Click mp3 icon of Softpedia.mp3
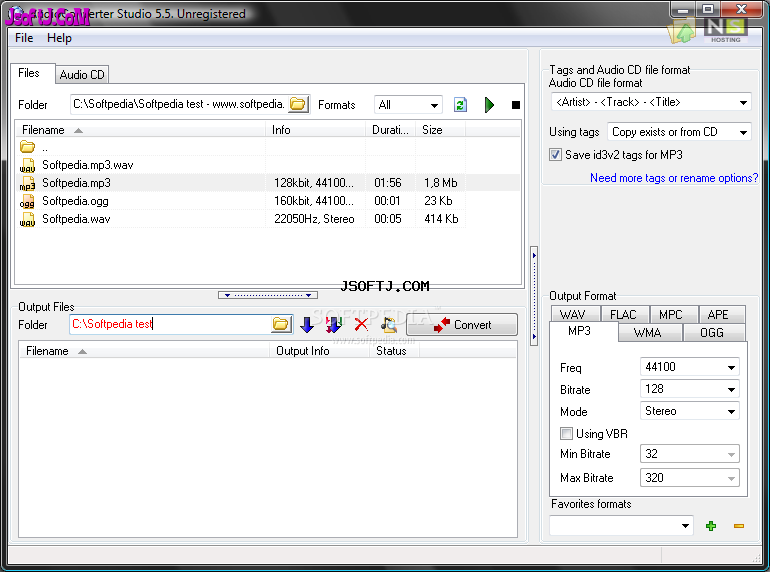 [27, 183]
